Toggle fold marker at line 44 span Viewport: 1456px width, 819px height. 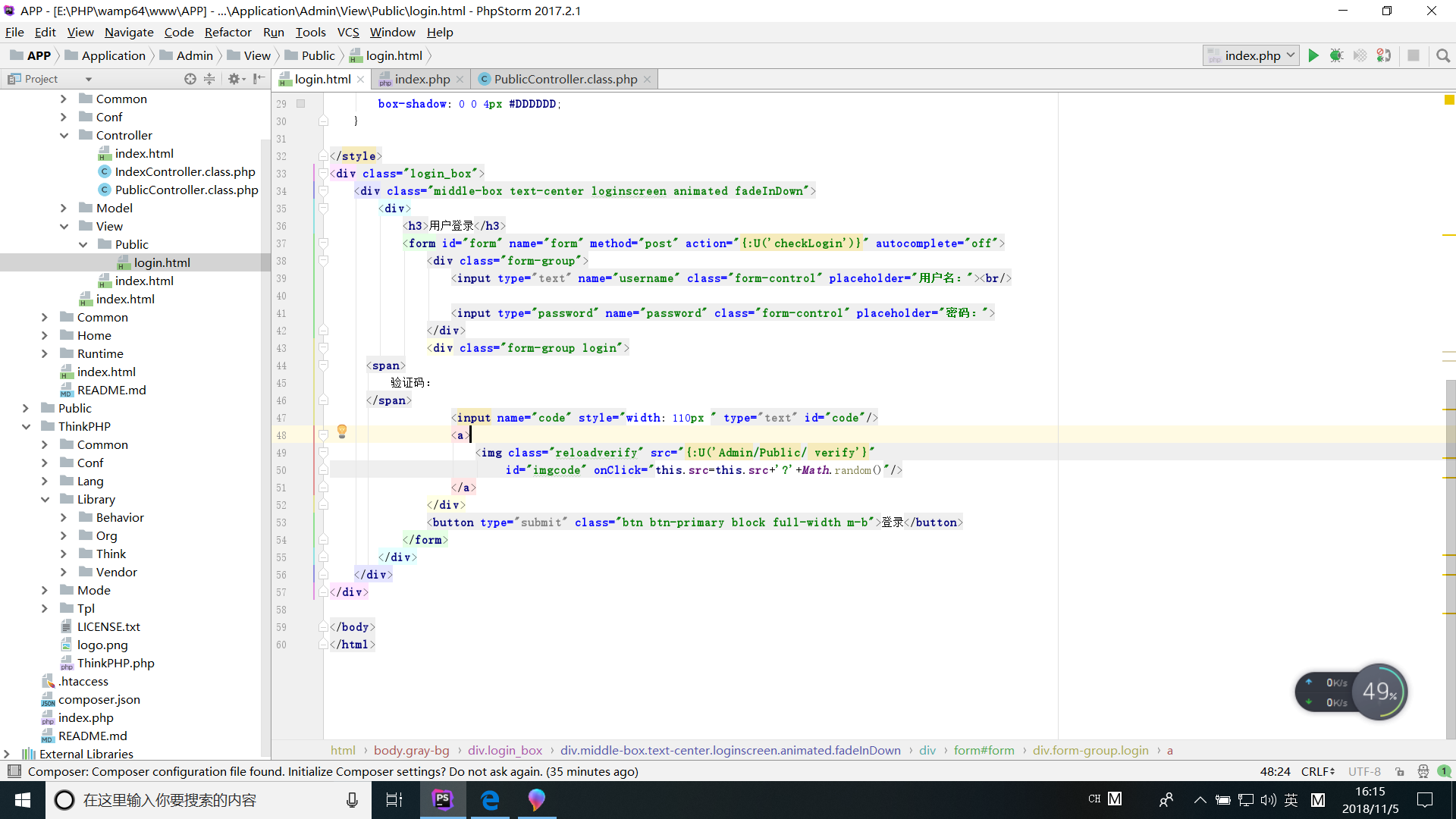click(x=323, y=365)
